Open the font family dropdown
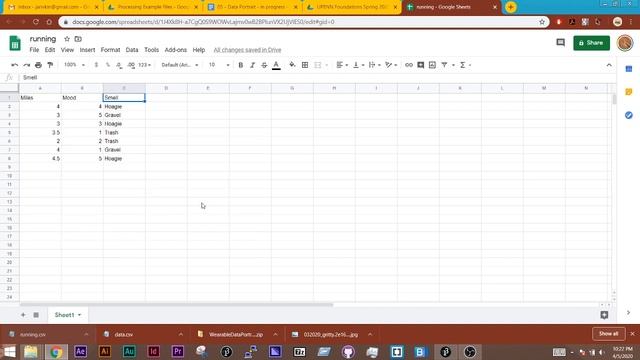The height and width of the screenshot is (360, 640). point(180,65)
